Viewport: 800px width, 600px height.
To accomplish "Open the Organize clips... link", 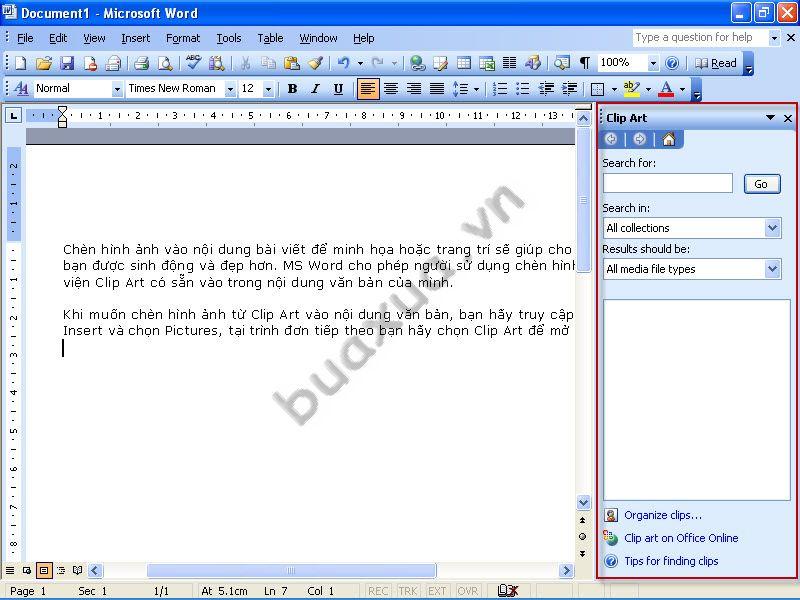I will click(x=663, y=515).
